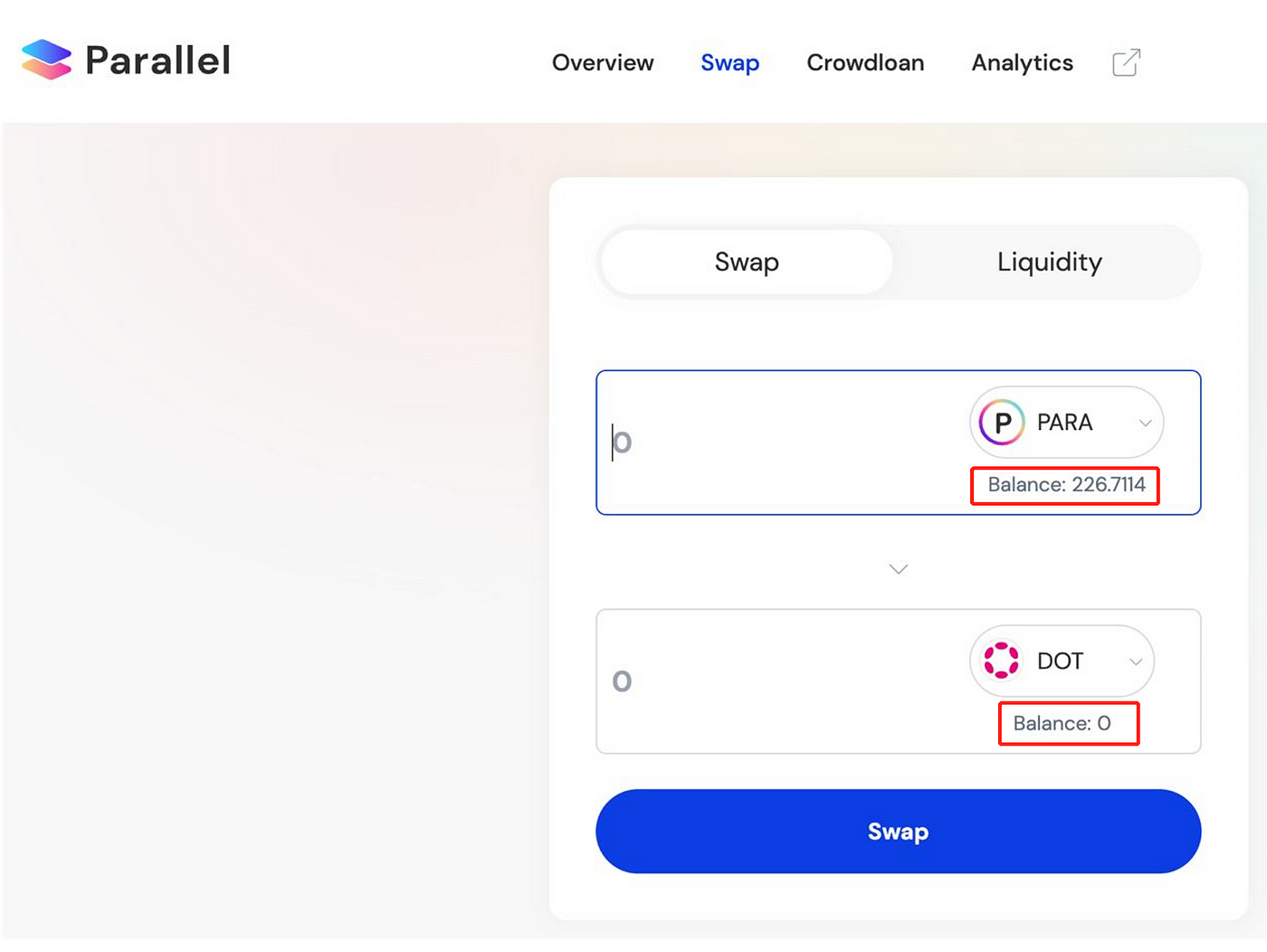Click the DOT token icon
Image resolution: width=1267 pixels, height=952 pixels.
click(x=1001, y=661)
